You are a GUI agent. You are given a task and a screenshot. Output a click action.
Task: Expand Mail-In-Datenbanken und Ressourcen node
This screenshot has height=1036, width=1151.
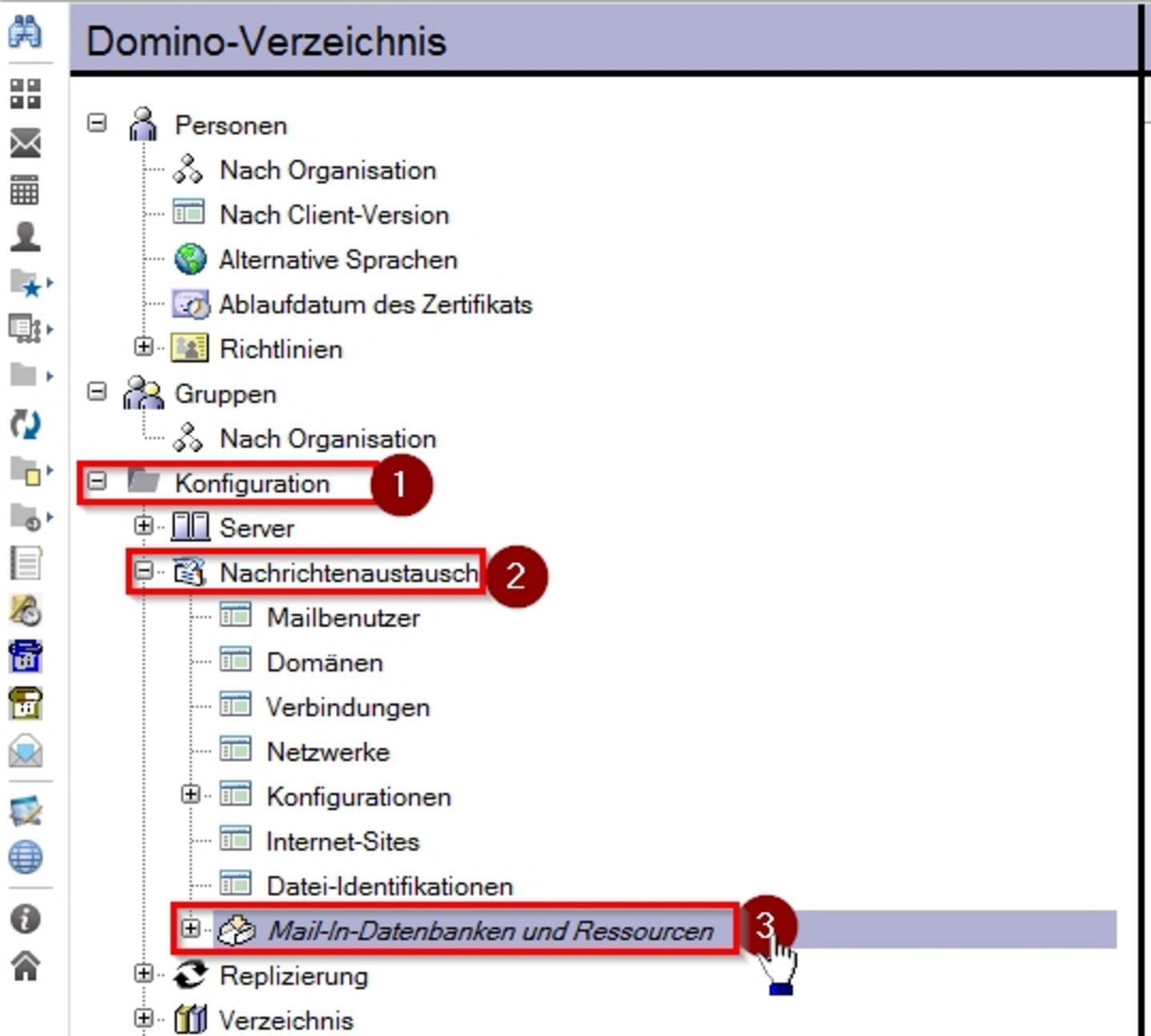tap(190, 928)
